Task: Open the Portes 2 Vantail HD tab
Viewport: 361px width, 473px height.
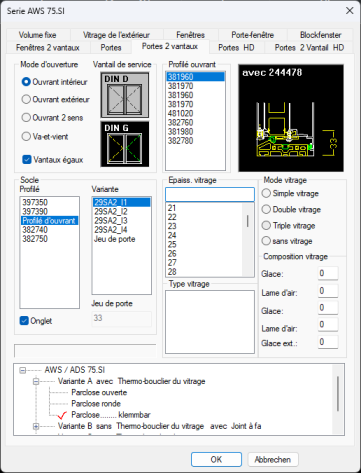Action: (309, 48)
